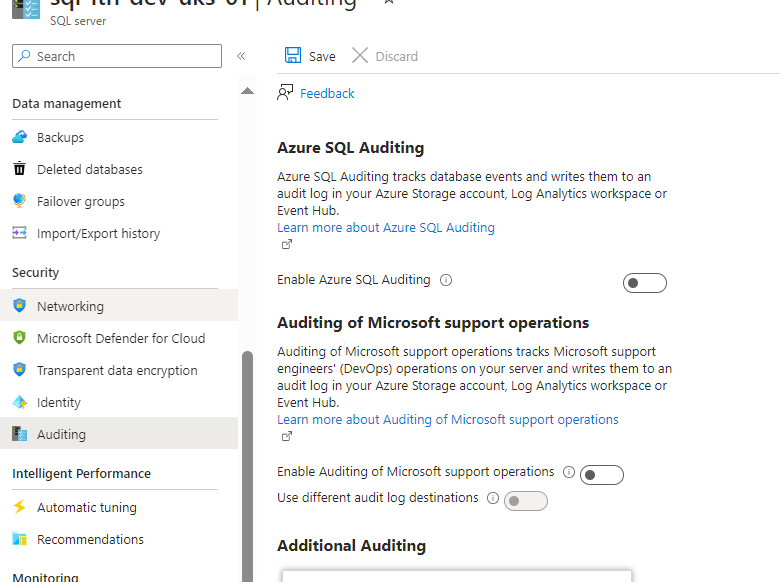This screenshot has height=582, width=780.
Task: Click the Failover groups globe icon
Action: (19, 200)
